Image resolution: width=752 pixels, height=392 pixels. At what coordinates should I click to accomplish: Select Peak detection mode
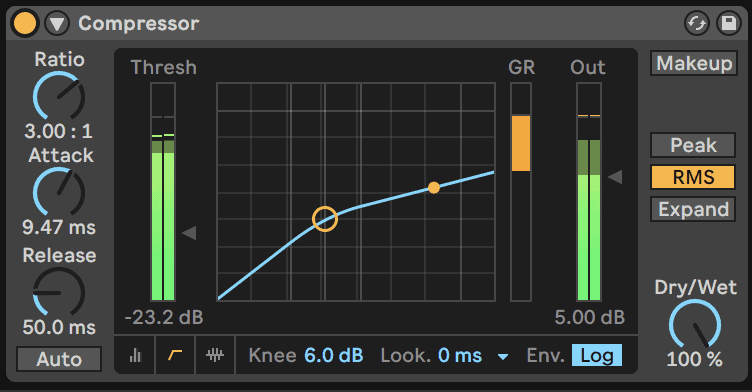(x=693, y=145)
